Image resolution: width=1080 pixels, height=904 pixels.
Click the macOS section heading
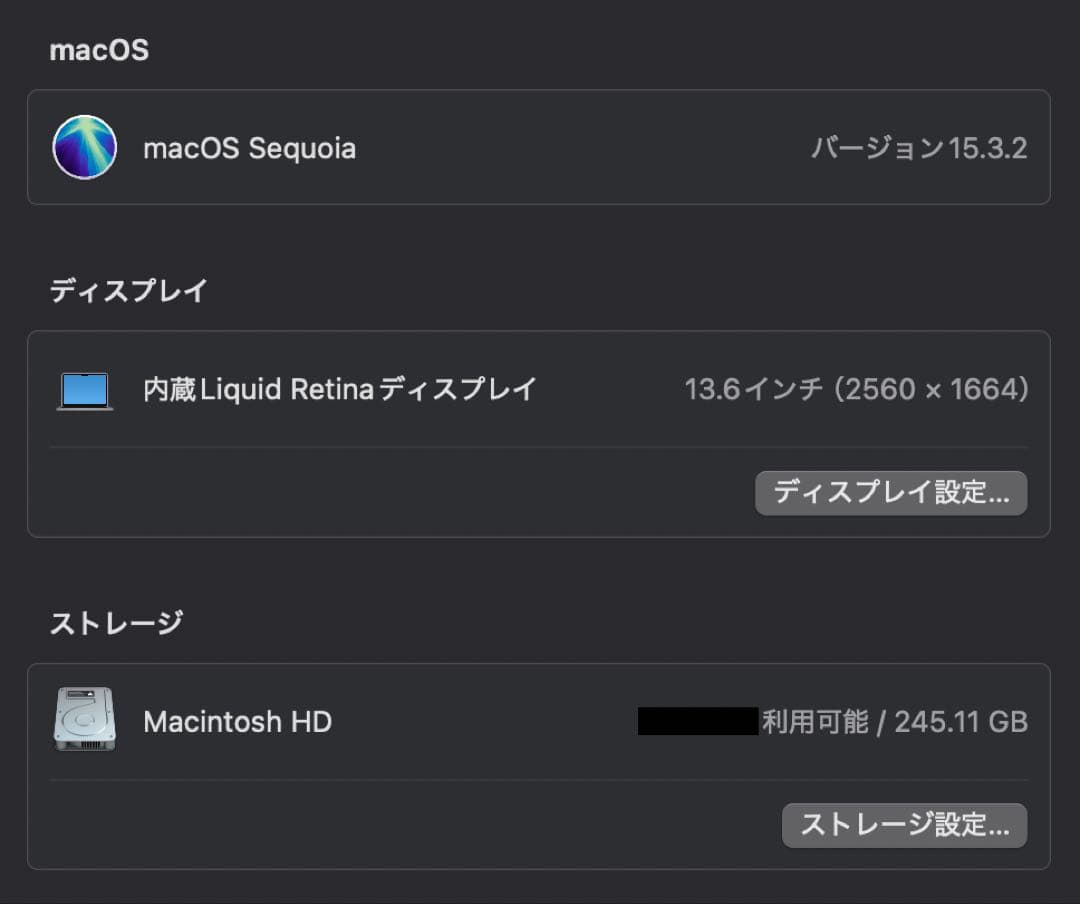(x=99, y=49)
